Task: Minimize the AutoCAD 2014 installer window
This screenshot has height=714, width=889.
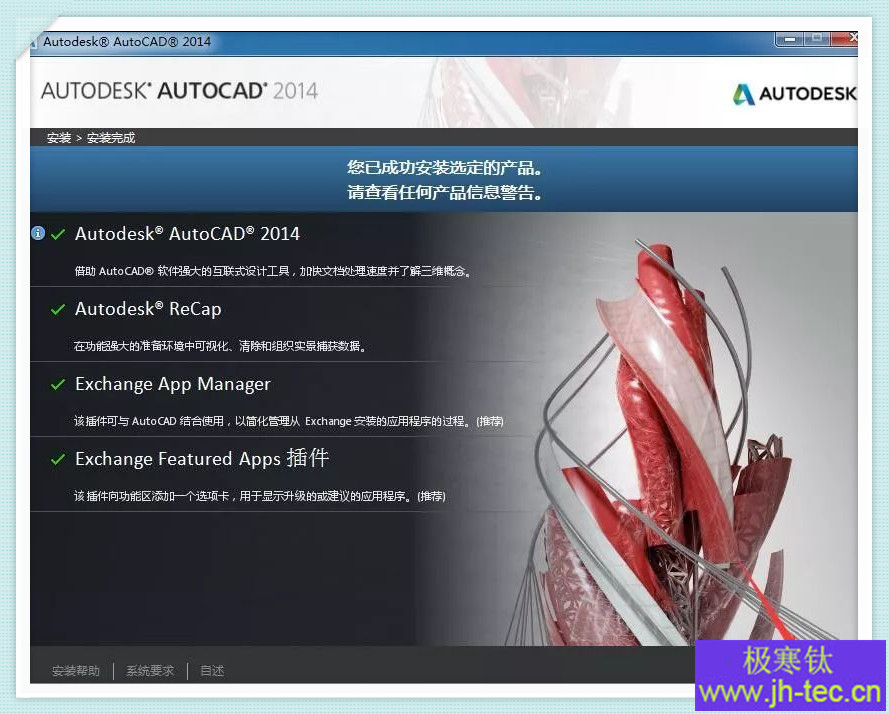Action: pos(790,39)
